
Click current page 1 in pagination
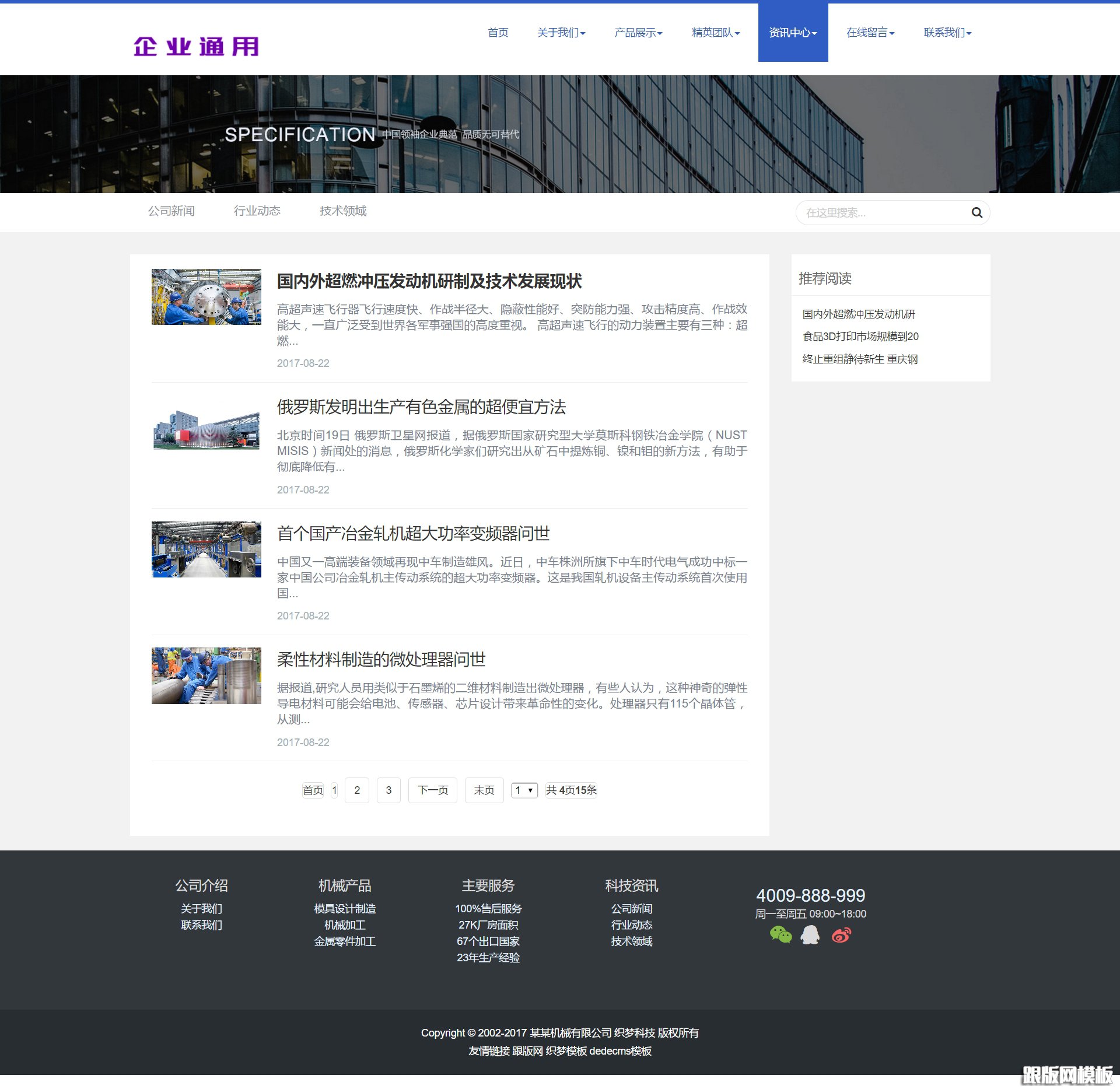tap(334, 790)
